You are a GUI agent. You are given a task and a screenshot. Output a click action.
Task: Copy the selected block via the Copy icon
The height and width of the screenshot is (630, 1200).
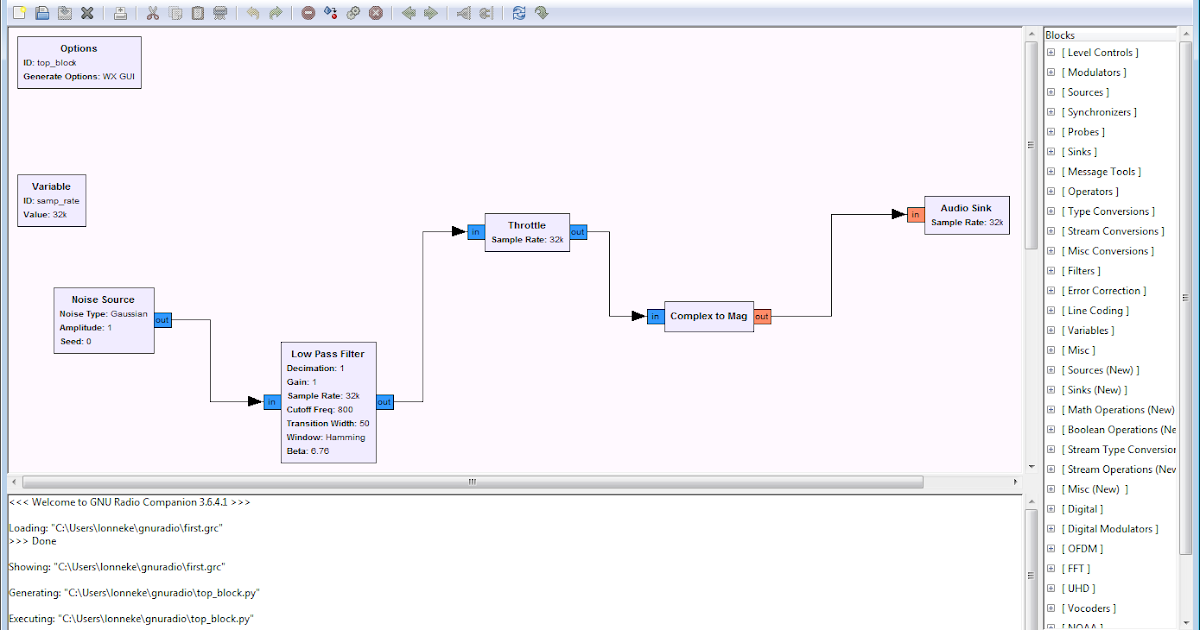click(x=175, y=13)
